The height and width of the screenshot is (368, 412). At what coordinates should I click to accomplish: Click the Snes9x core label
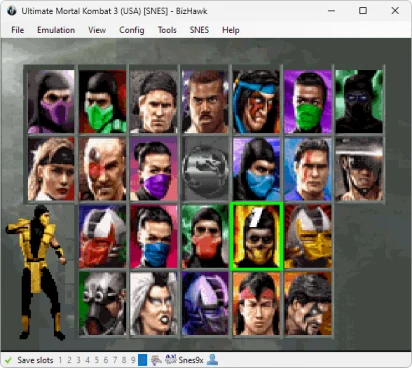191,360
